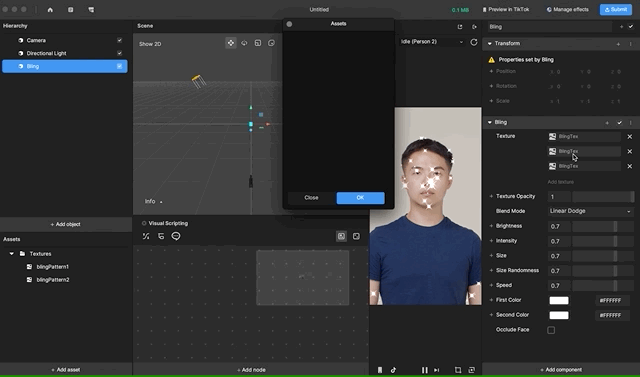640x377 pixels.
Task: Toggle Bling object visibility checkbox in Hierarchy
Action: point(120,66)
